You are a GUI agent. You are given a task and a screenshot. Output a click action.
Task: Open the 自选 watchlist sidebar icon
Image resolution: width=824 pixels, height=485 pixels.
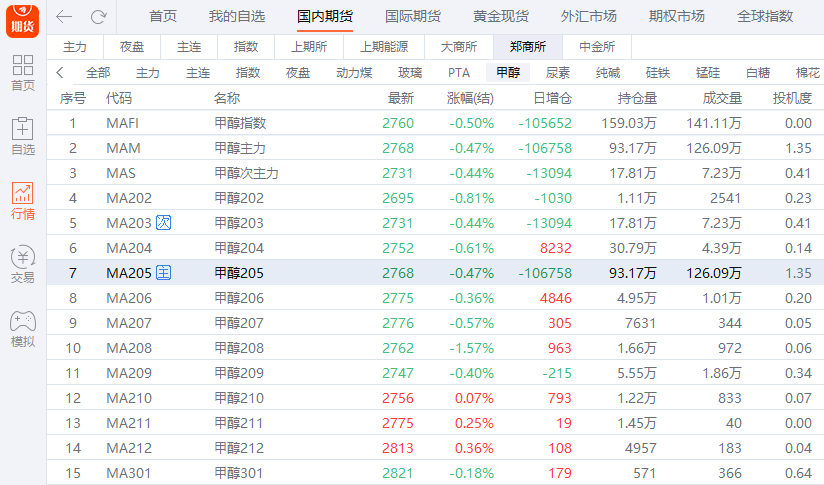[22, 137]
